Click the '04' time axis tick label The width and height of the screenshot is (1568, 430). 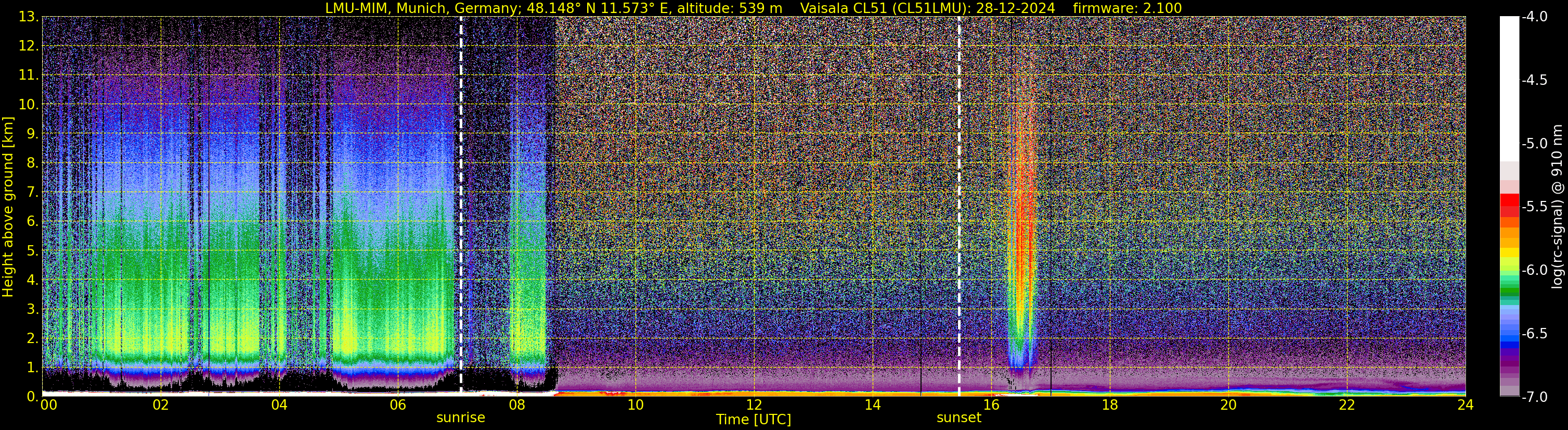coord(279,405)
